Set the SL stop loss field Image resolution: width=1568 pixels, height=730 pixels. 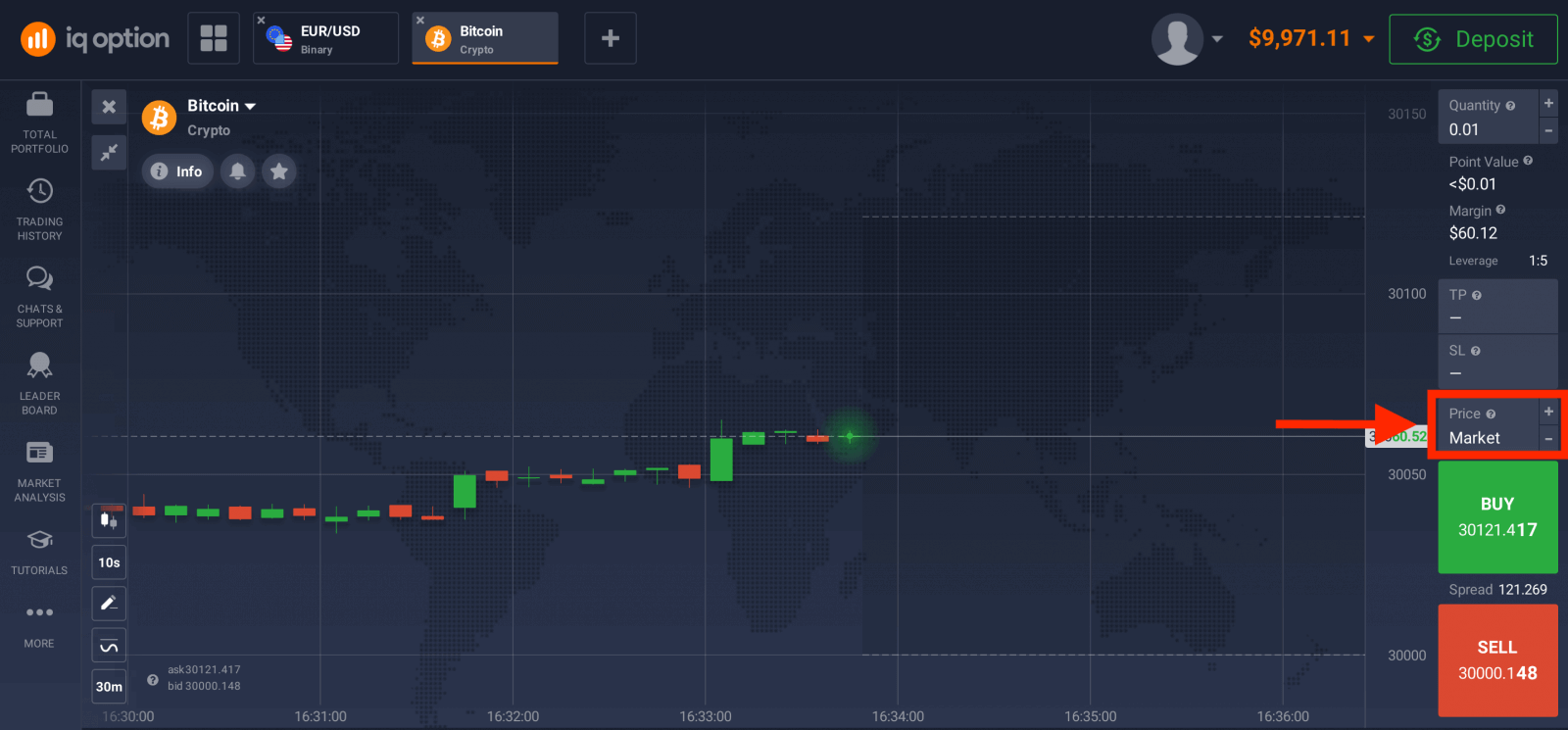pyautogui.click(x=1497, y=362)
